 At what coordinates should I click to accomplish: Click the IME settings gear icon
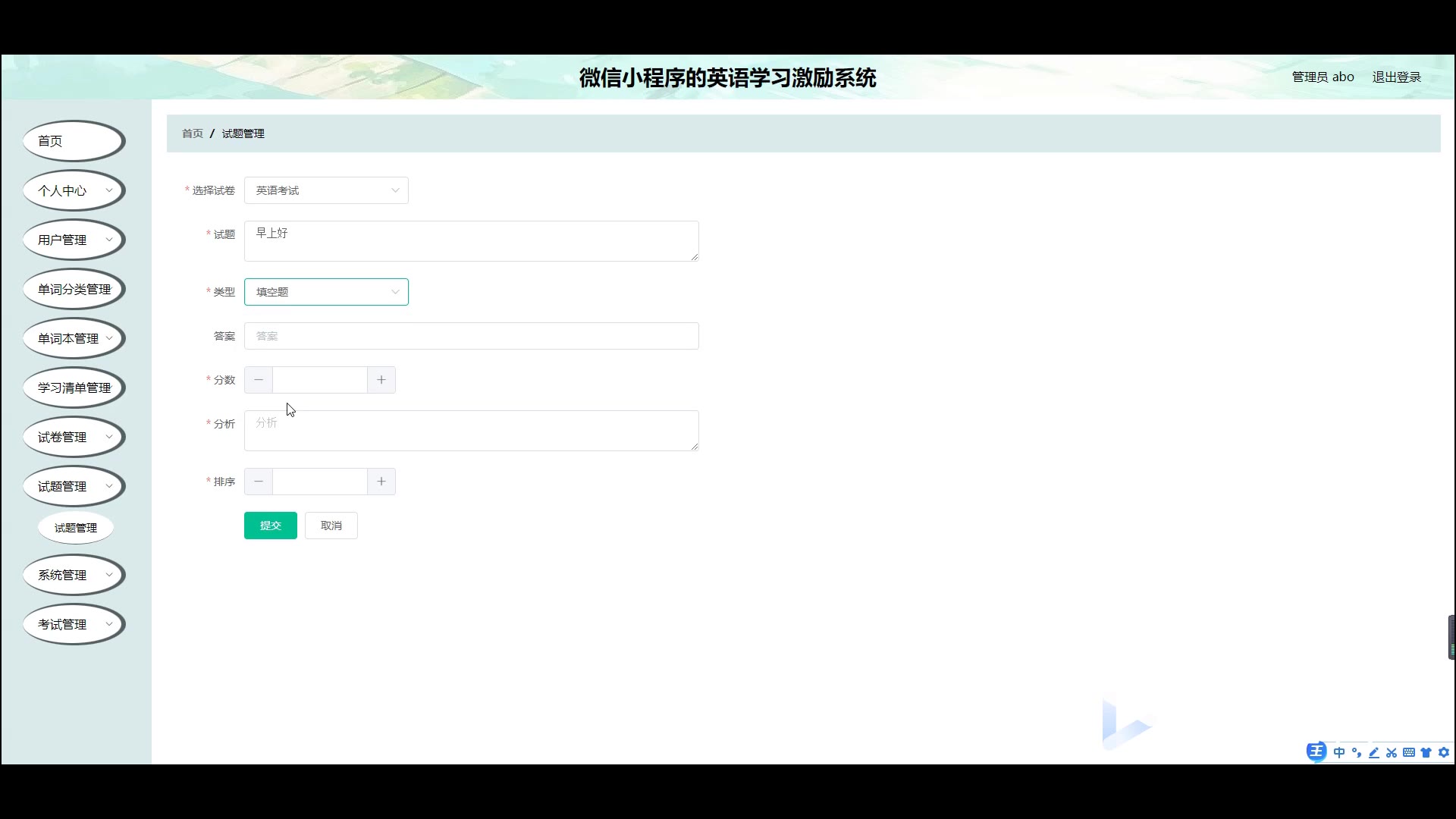[x=1444, y=752]
